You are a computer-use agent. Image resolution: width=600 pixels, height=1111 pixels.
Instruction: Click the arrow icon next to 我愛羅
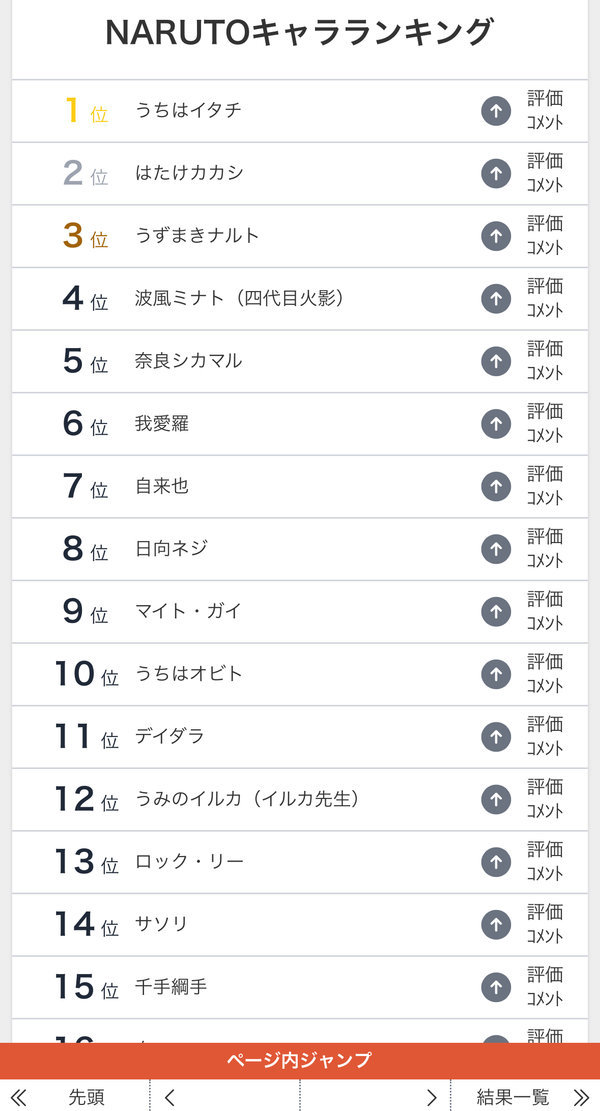(x=496, y=424)
